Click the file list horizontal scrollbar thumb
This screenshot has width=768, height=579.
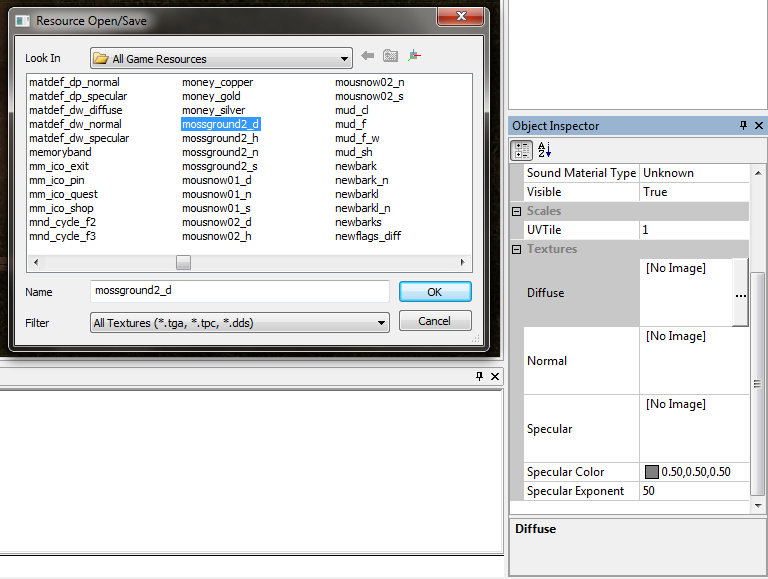point(183,262)
